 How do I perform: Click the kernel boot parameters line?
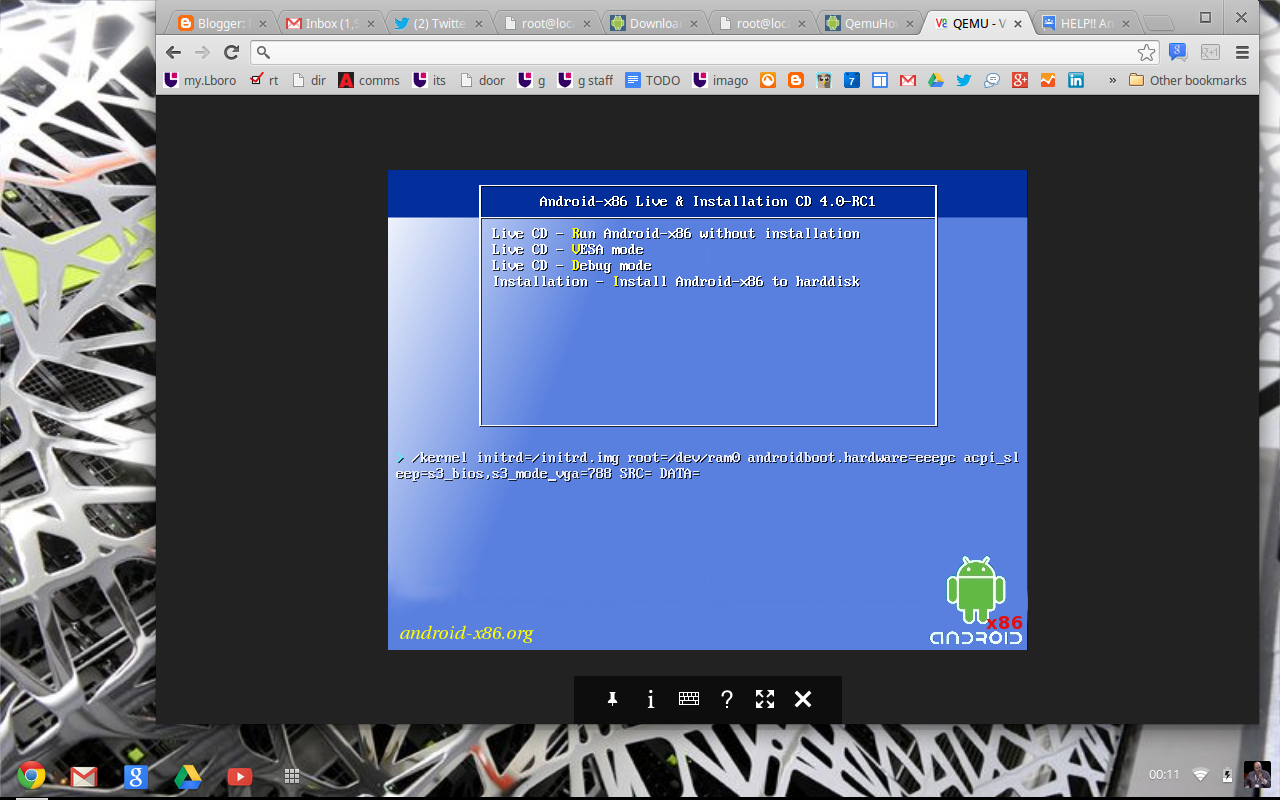(708, 465)
